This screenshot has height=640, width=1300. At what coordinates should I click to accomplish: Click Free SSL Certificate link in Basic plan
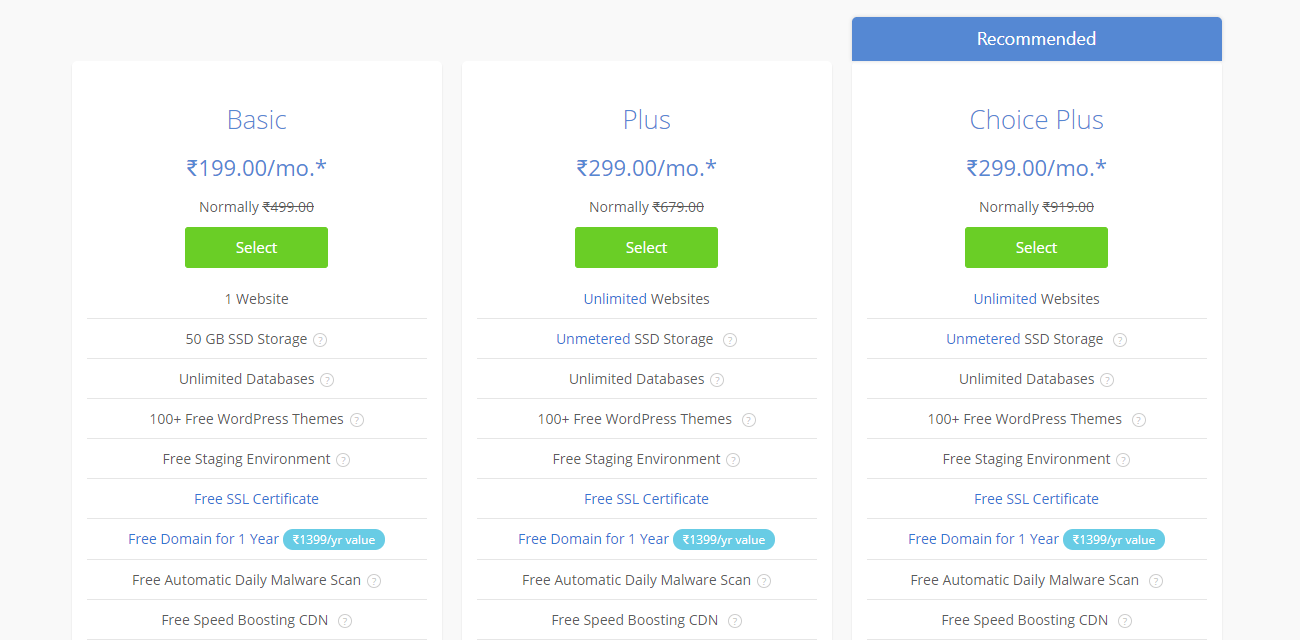(256, 499)
